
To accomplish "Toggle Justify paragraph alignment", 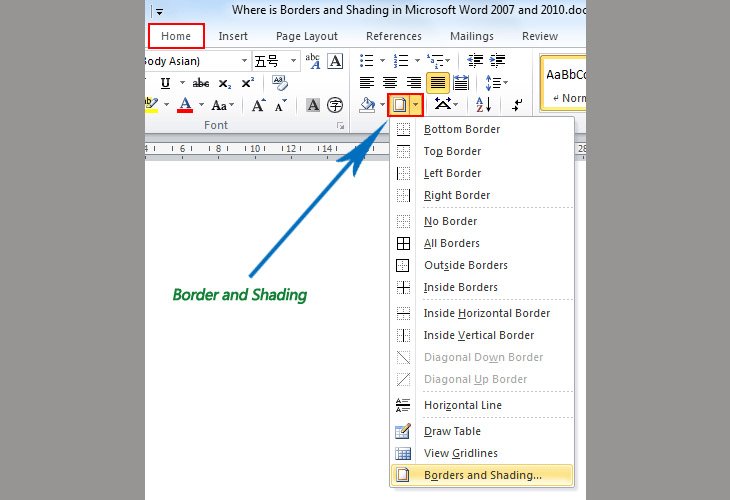I will 438,83.
